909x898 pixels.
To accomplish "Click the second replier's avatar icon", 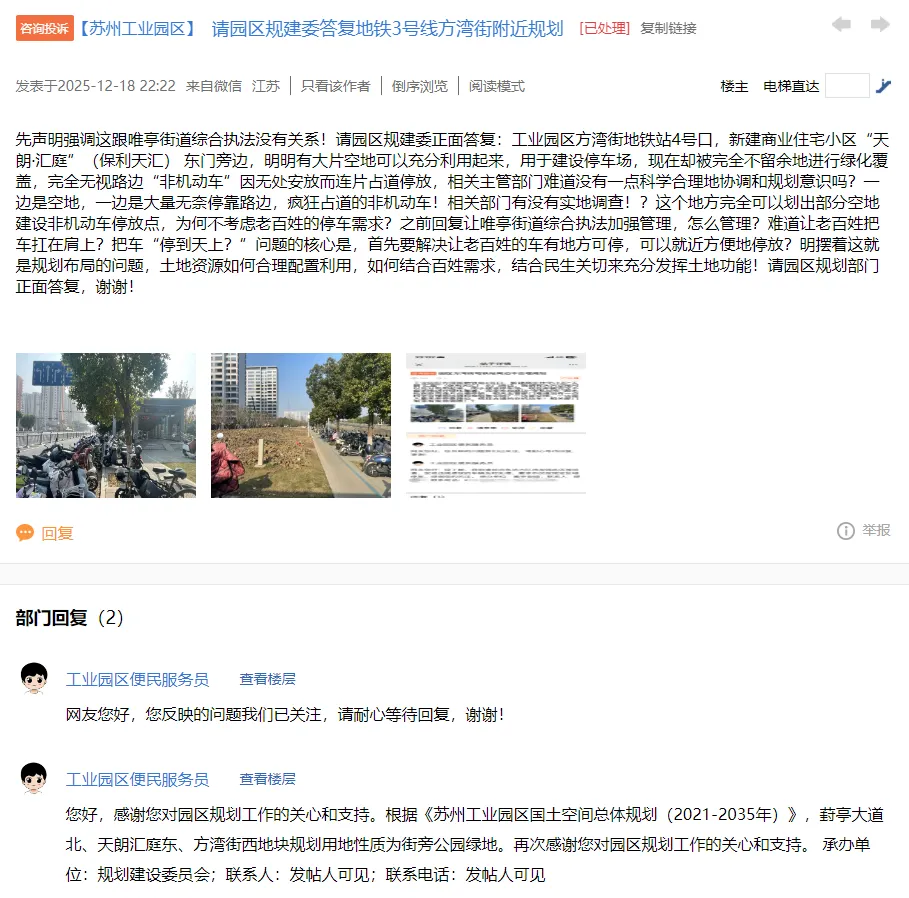I will tap(34, 778).
